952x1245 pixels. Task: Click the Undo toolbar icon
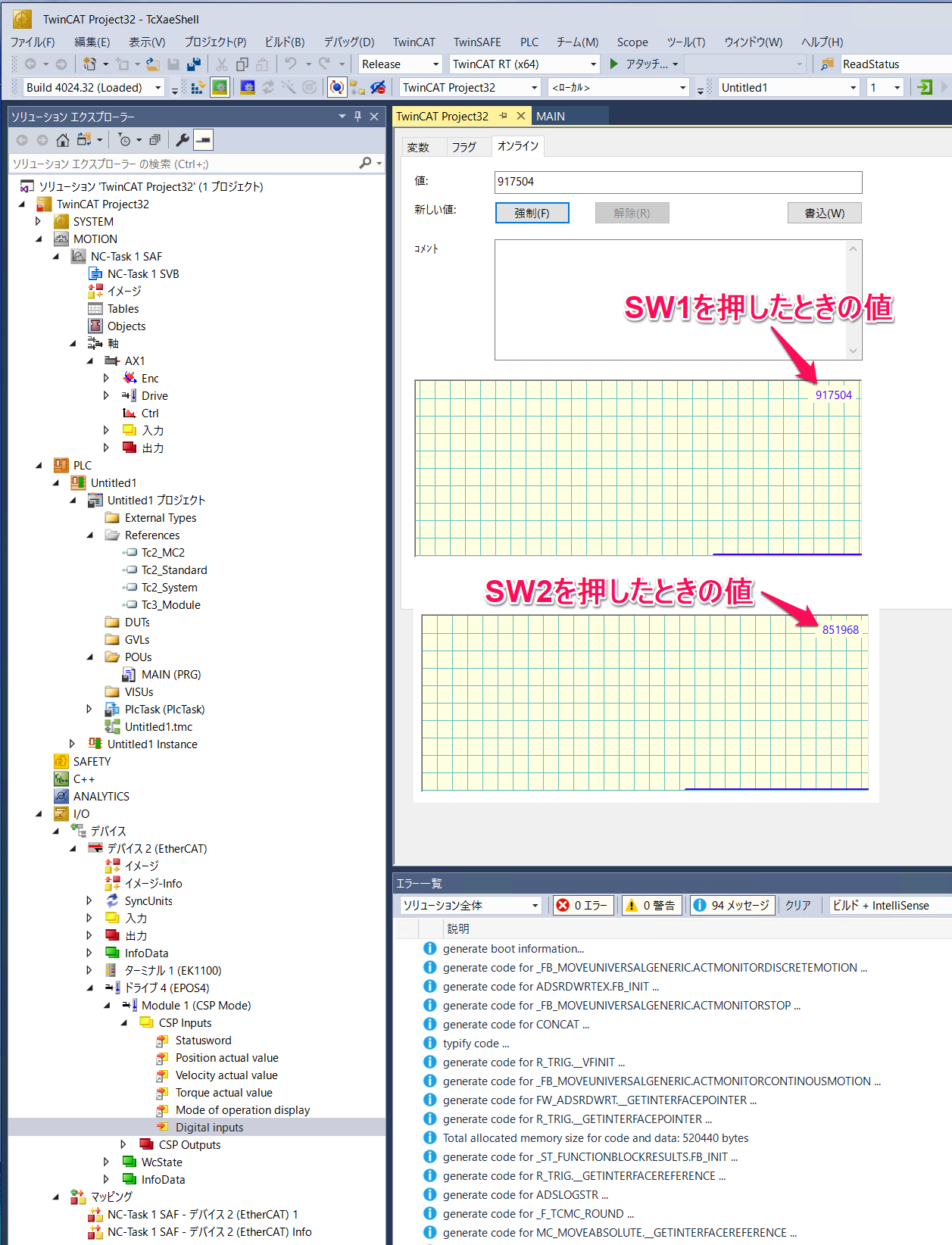(x=291, y=64)
